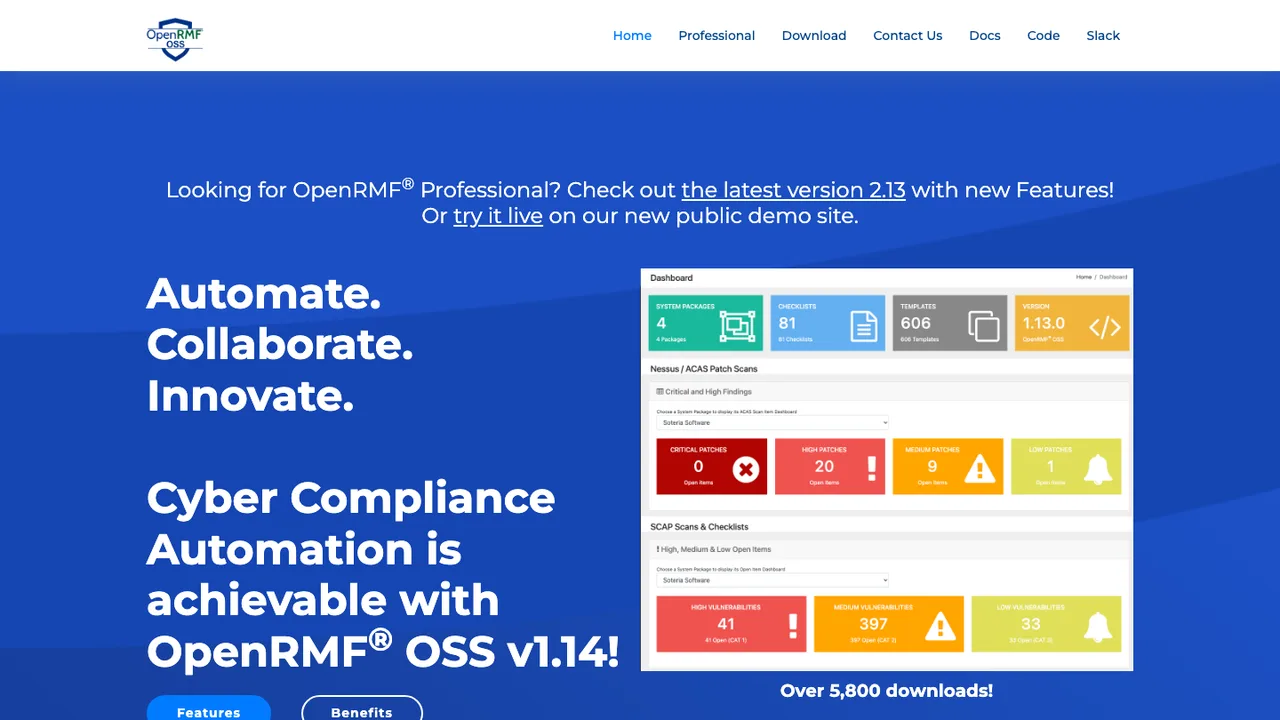
Task: Click the OpenRMF OSS shield logo
Action: [x=175, y=39]
